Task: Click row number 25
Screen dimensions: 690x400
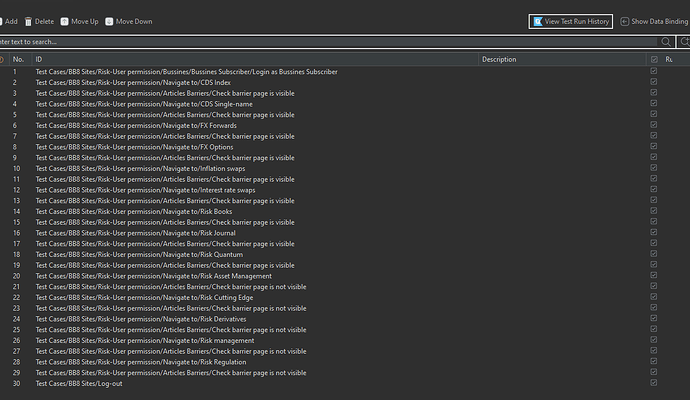Action: pyautogui.click(x=16, y=330)
